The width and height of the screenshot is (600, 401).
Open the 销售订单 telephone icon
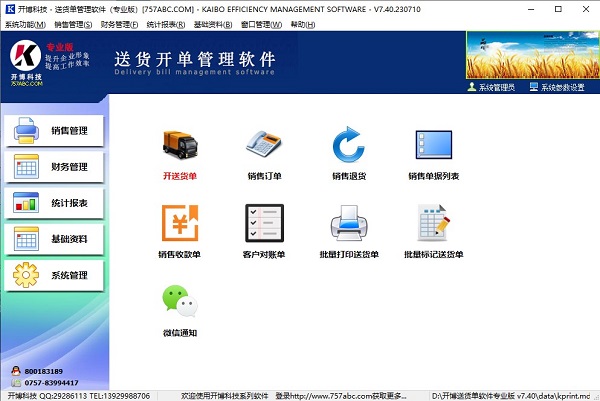[x=264, y=144]
